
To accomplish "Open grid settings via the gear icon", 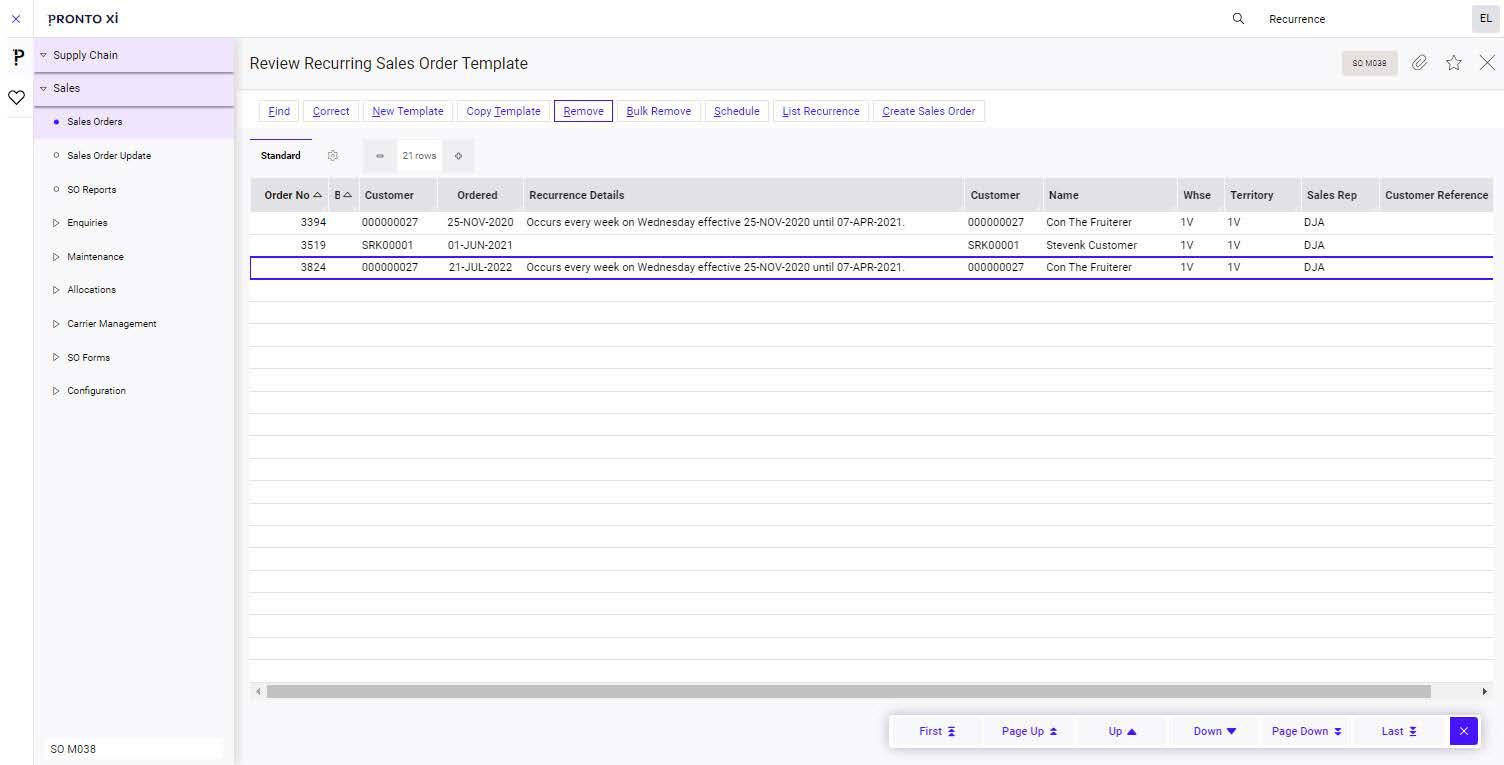I will (333, 156).
